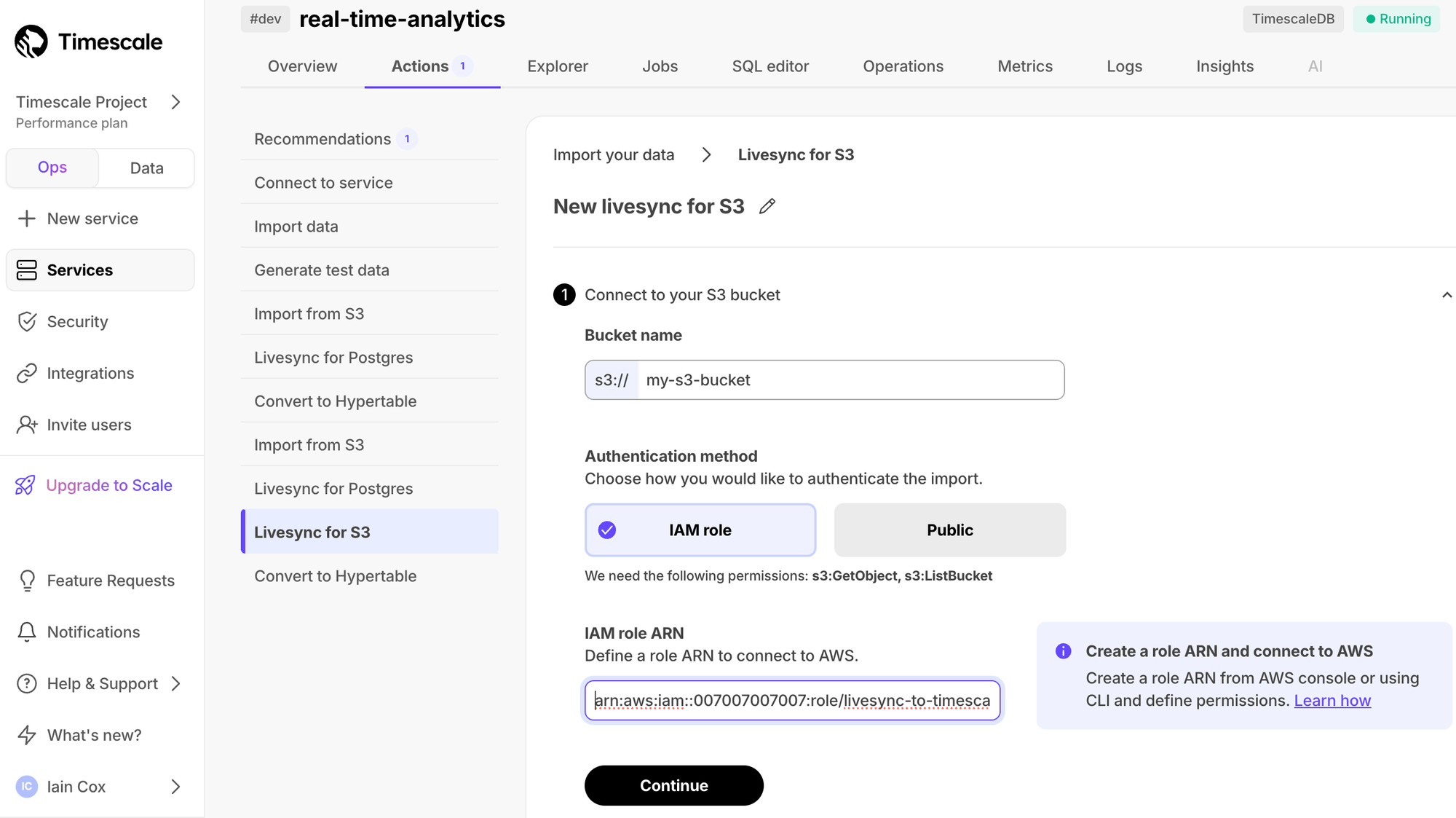
Task: Open the Jobs tab
Action: coord(660,66)
